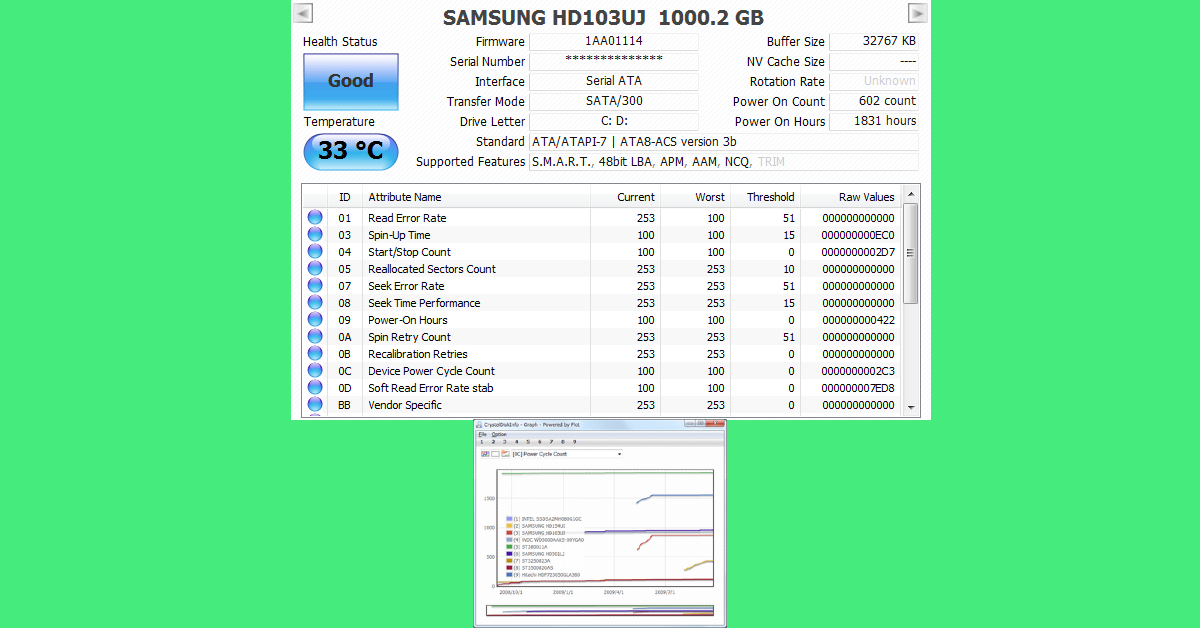This screenshot has height=628, width=1200.
Task: Click the Power-On Hours status orb
Action: click(315, 320)
